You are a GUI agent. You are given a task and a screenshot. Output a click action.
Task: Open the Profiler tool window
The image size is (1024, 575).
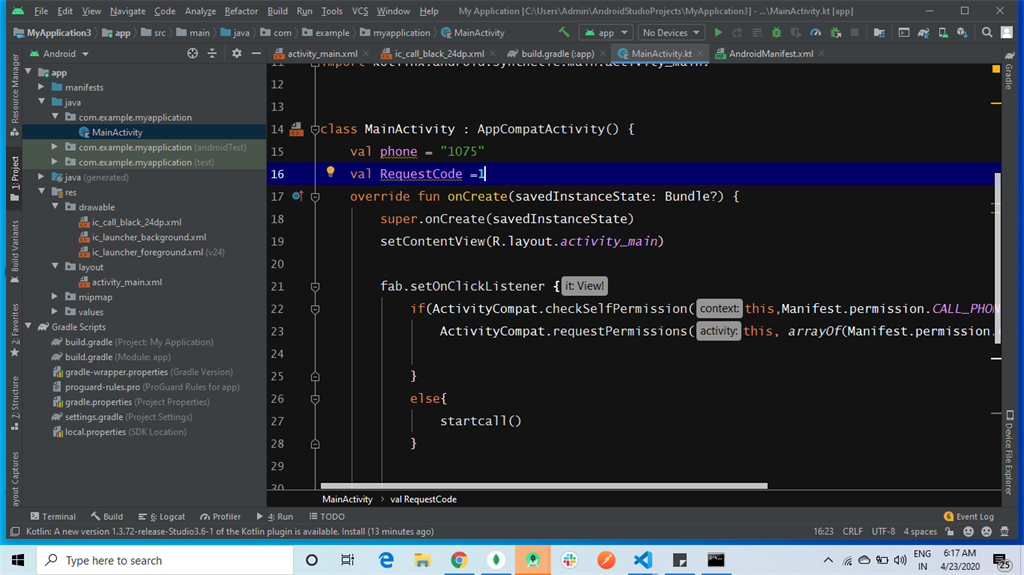220,516
